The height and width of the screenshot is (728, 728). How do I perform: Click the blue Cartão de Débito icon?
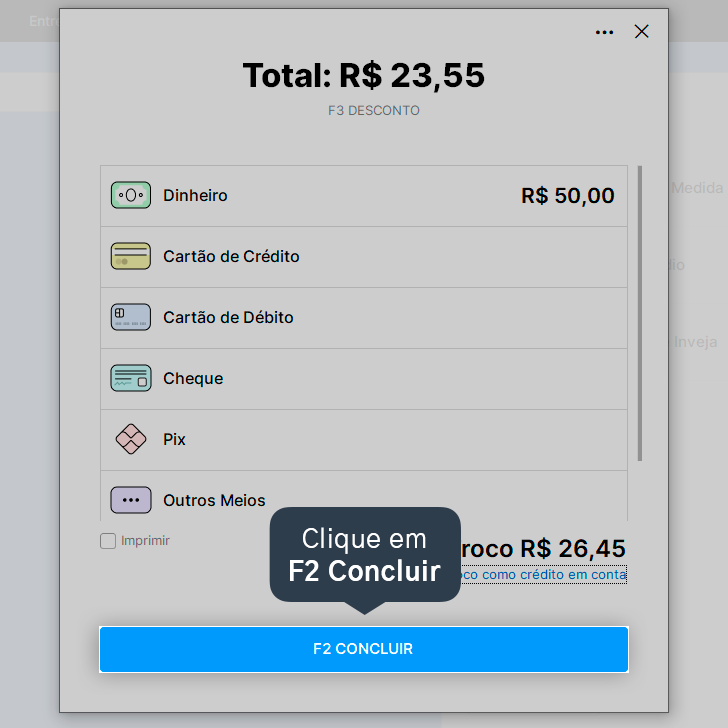(130, 317)
